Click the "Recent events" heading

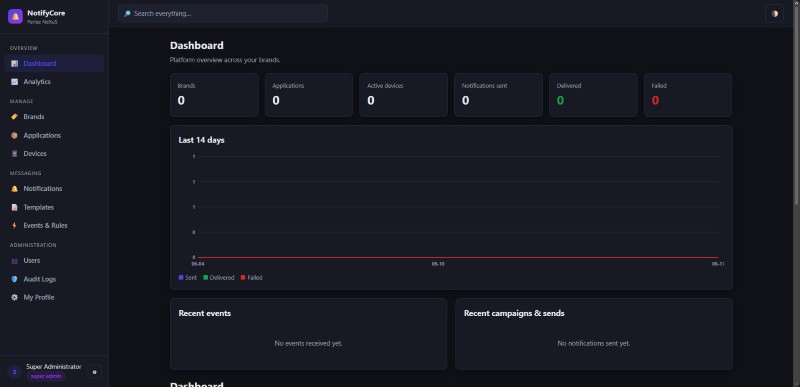205,313
